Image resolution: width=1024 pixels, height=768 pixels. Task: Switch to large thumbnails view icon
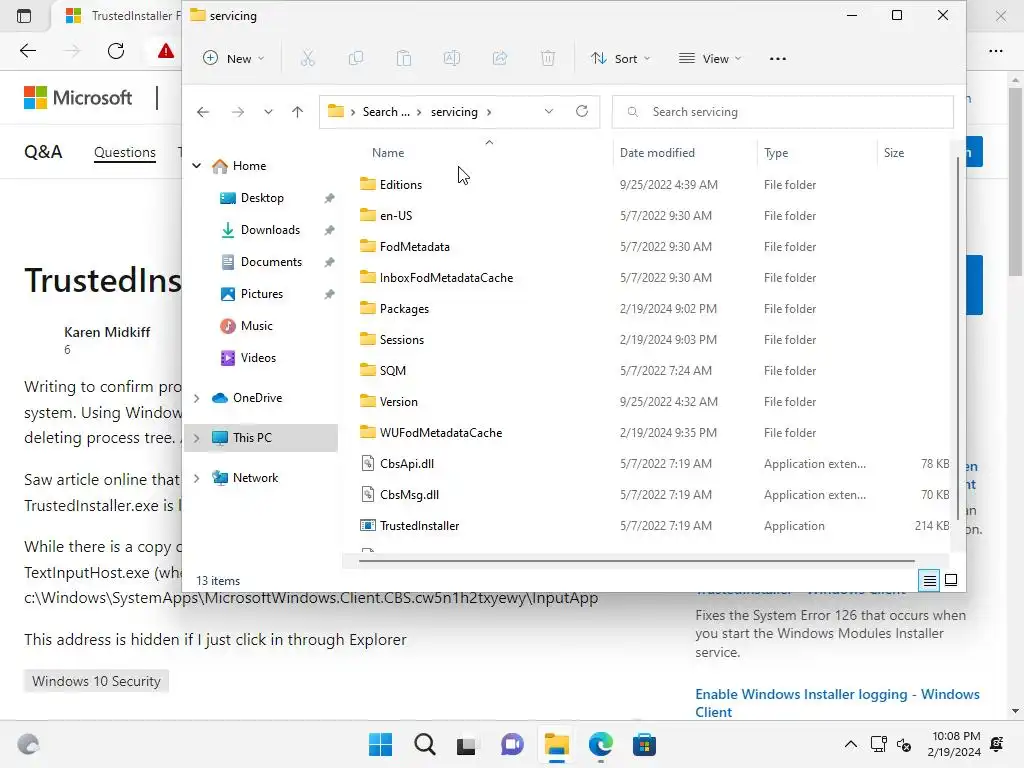click(x=952, y=580)
